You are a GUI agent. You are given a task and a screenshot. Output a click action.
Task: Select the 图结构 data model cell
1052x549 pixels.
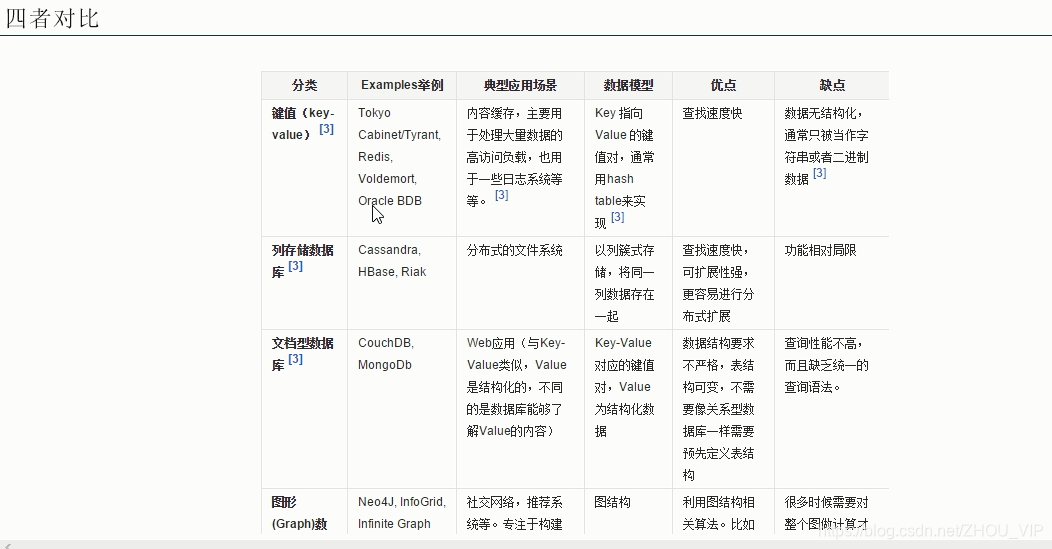pos(628,511)
